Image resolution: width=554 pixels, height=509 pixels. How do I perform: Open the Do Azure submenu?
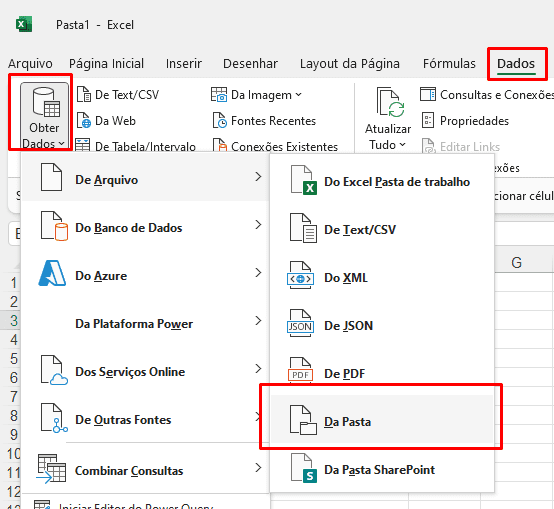pyautogui.click(x=145, y=273)
